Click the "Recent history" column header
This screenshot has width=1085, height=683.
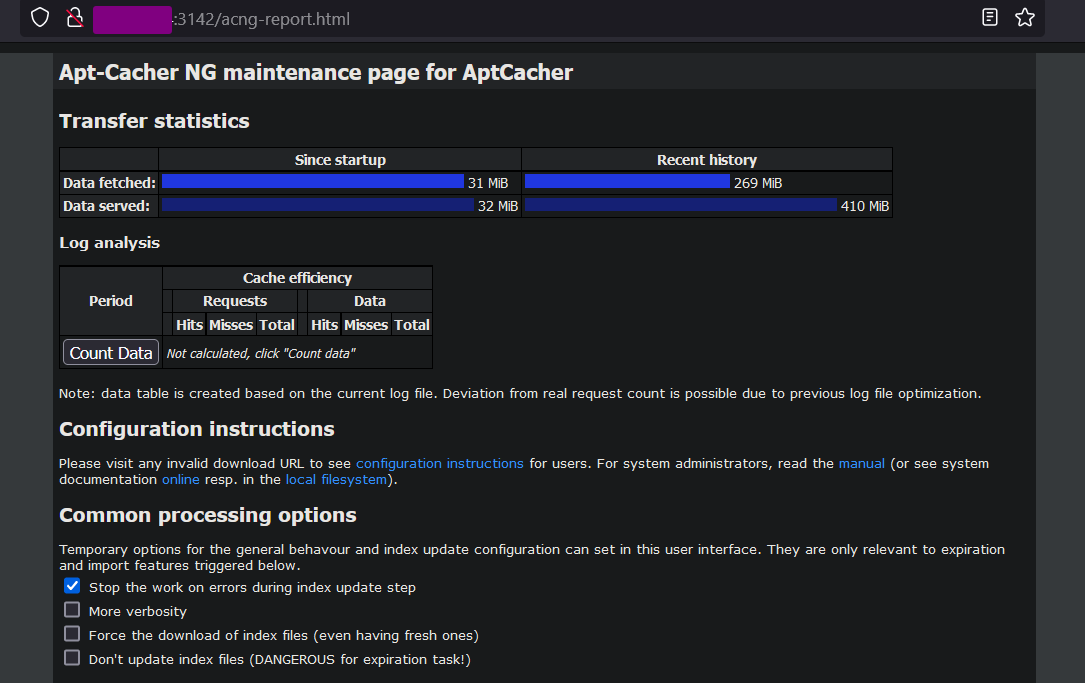coord(706,160)
